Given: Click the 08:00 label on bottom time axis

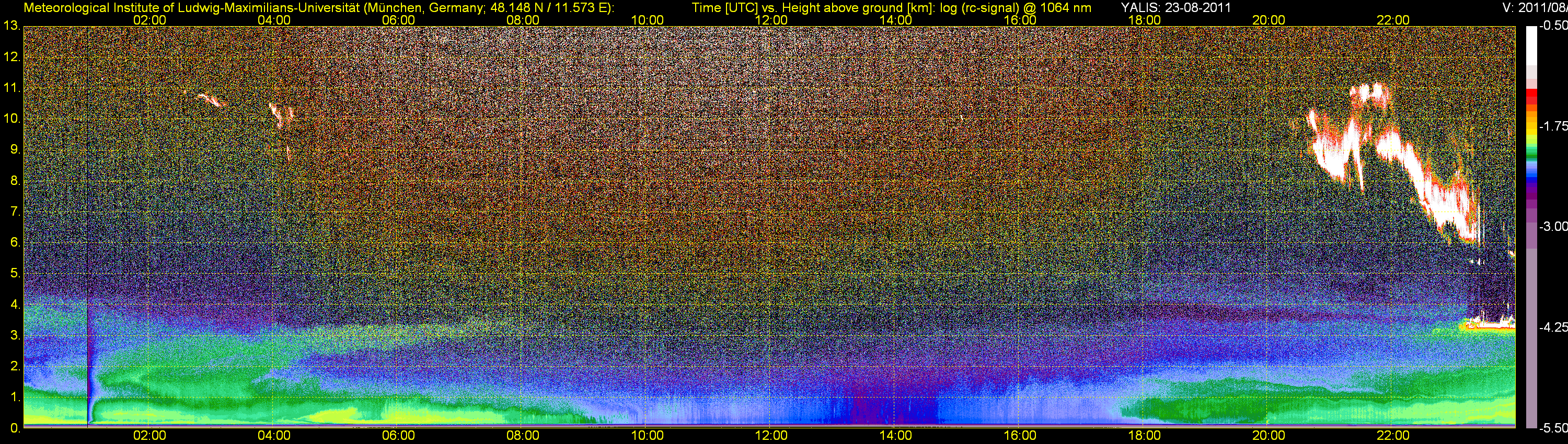Looking at the screenshot, I should (x=523, y=436).
